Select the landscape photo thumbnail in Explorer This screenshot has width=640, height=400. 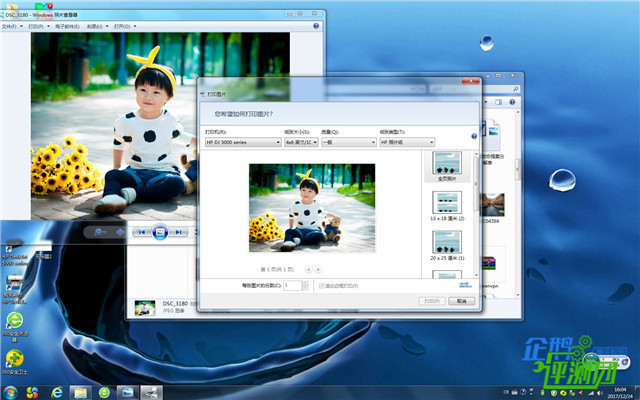(x=493, y=204)
